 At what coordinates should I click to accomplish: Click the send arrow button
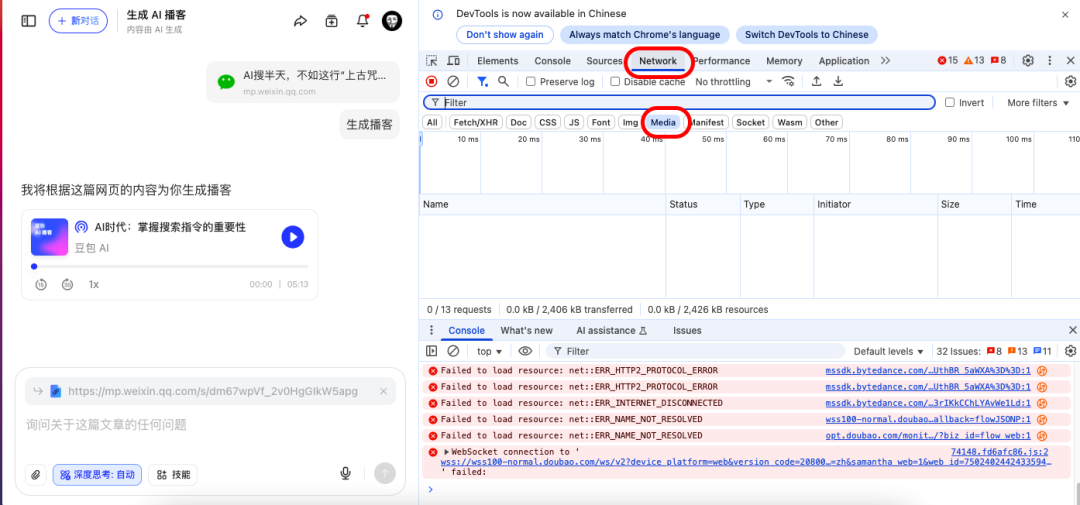pos(385,473)
